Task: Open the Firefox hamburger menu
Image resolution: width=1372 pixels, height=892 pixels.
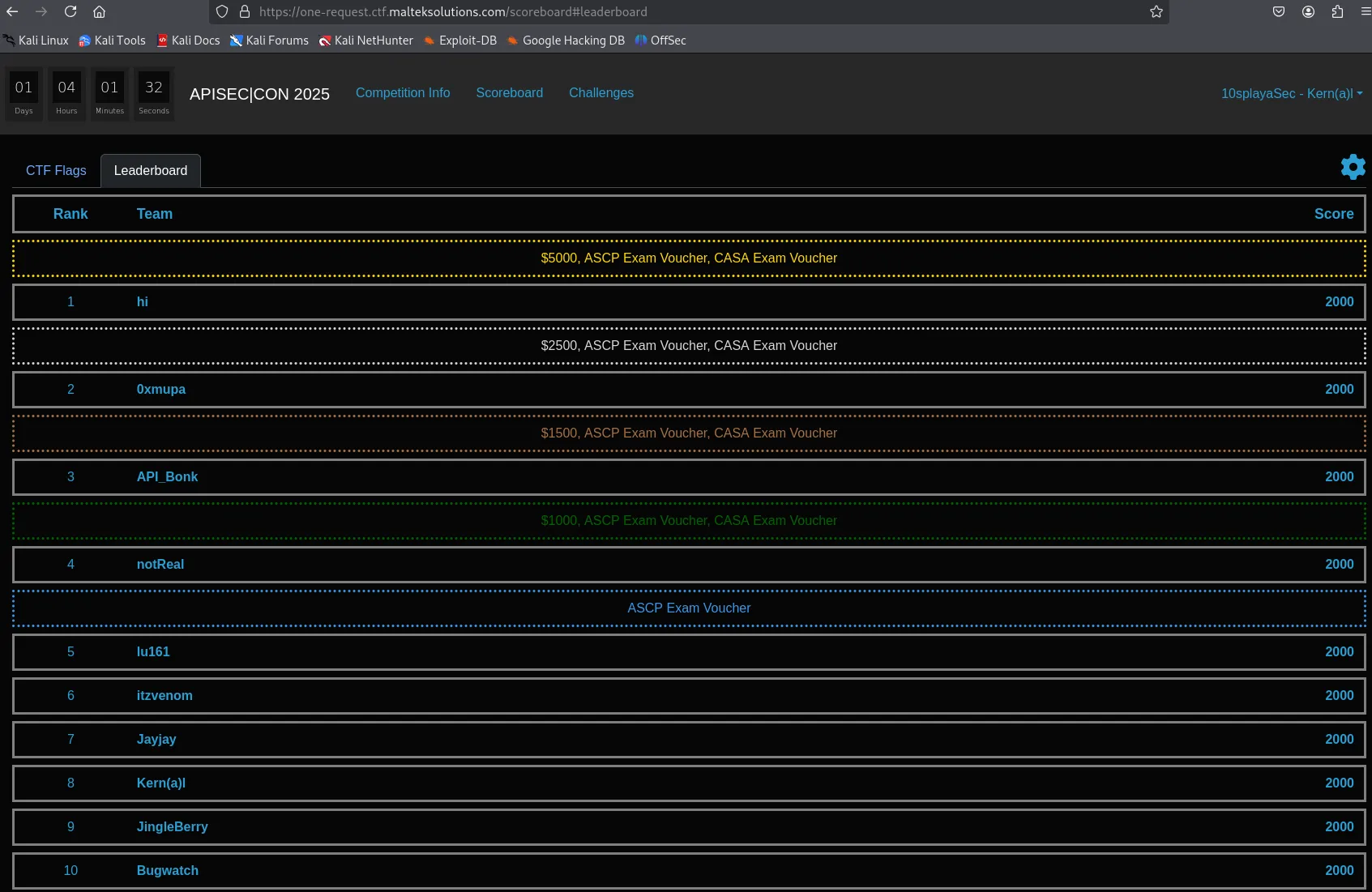Action: click(1366, 11)
